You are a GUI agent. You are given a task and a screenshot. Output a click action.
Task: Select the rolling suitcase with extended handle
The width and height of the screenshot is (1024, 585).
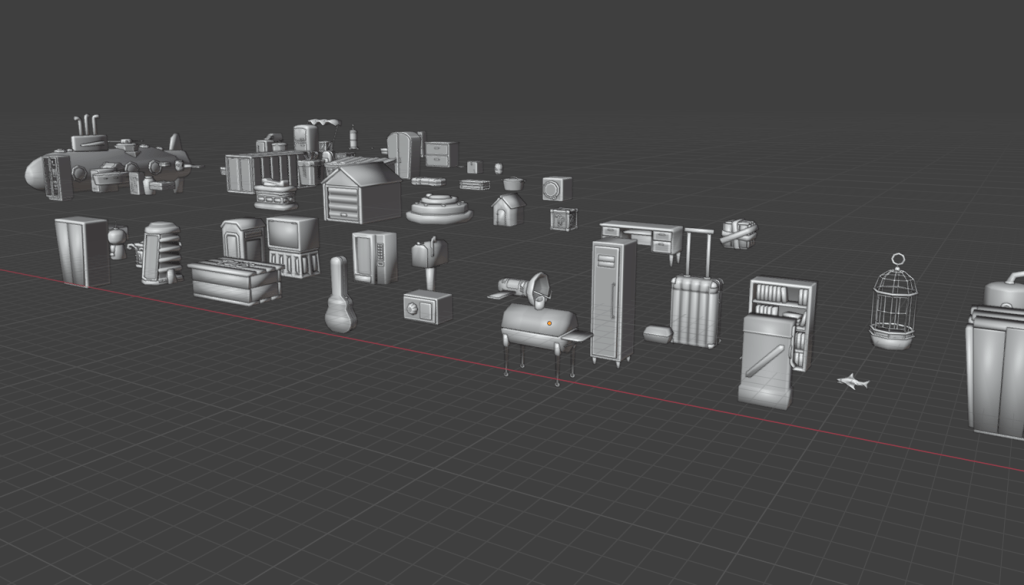[x=695, y=307]
